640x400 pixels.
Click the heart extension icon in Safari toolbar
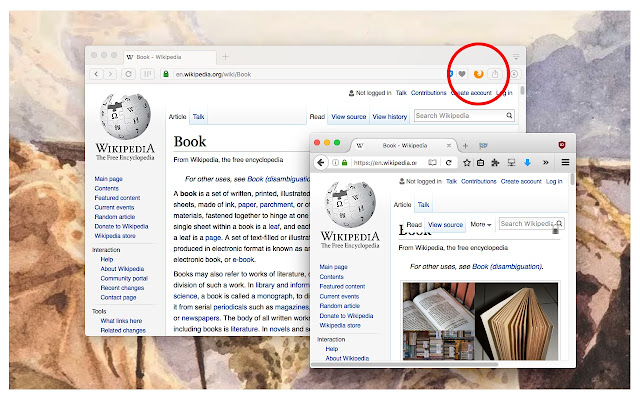click(462, 74)
